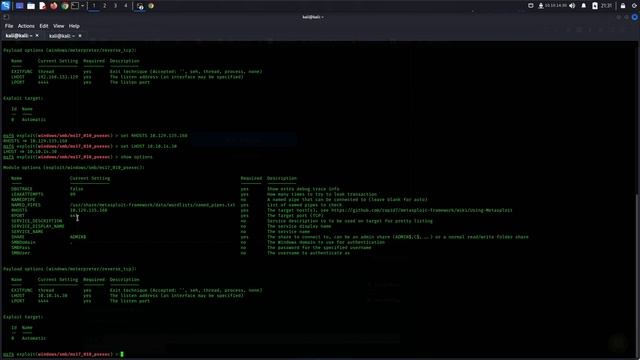Click the SMBDomain option name
Screen dimensions: 640x360
[23, 242]
